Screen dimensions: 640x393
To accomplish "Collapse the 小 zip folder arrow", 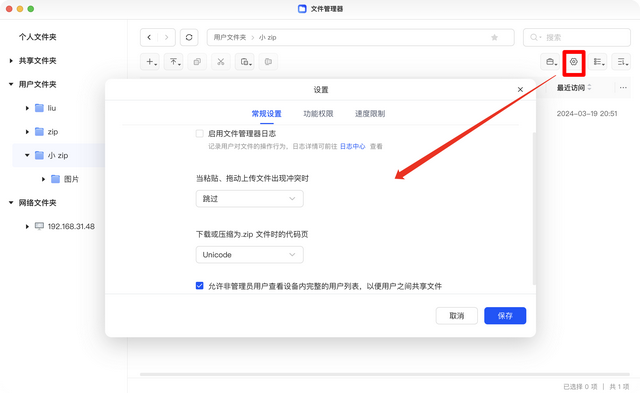I will coord(27,155).
